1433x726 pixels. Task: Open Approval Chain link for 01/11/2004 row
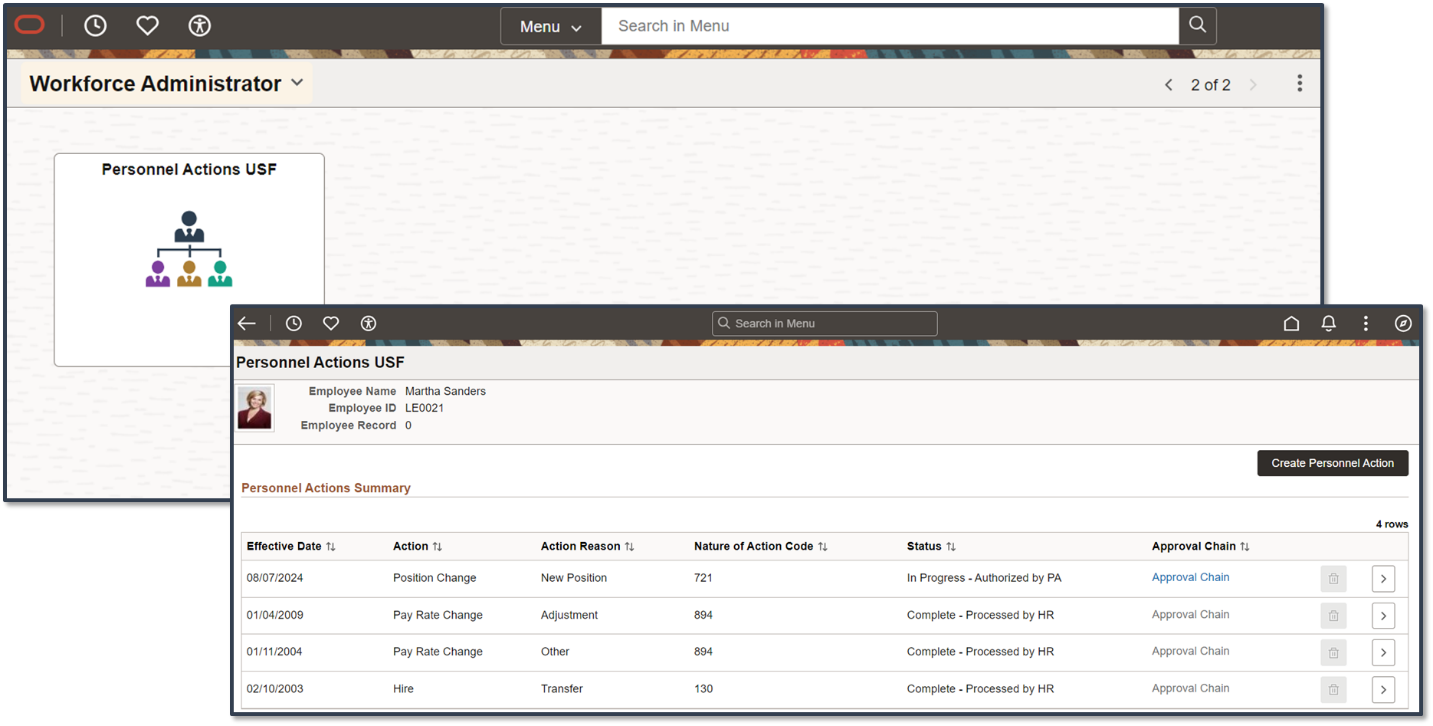click(x=1190, y=651)
